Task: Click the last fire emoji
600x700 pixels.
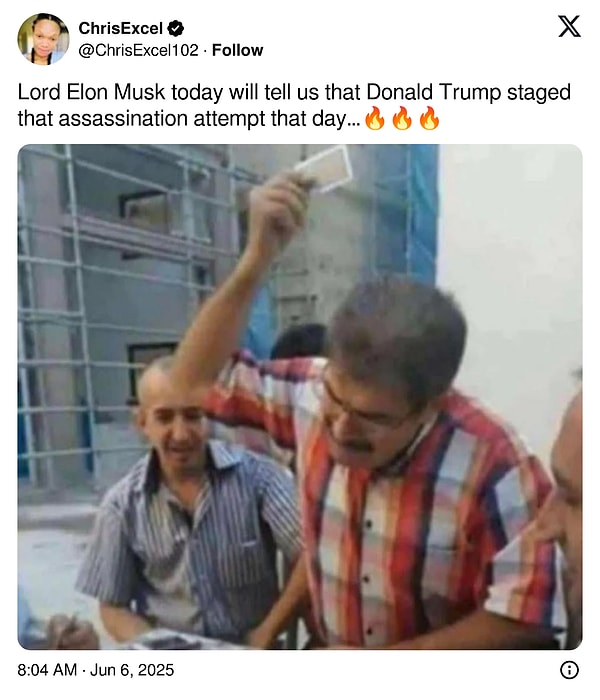Action: point(429,119)
